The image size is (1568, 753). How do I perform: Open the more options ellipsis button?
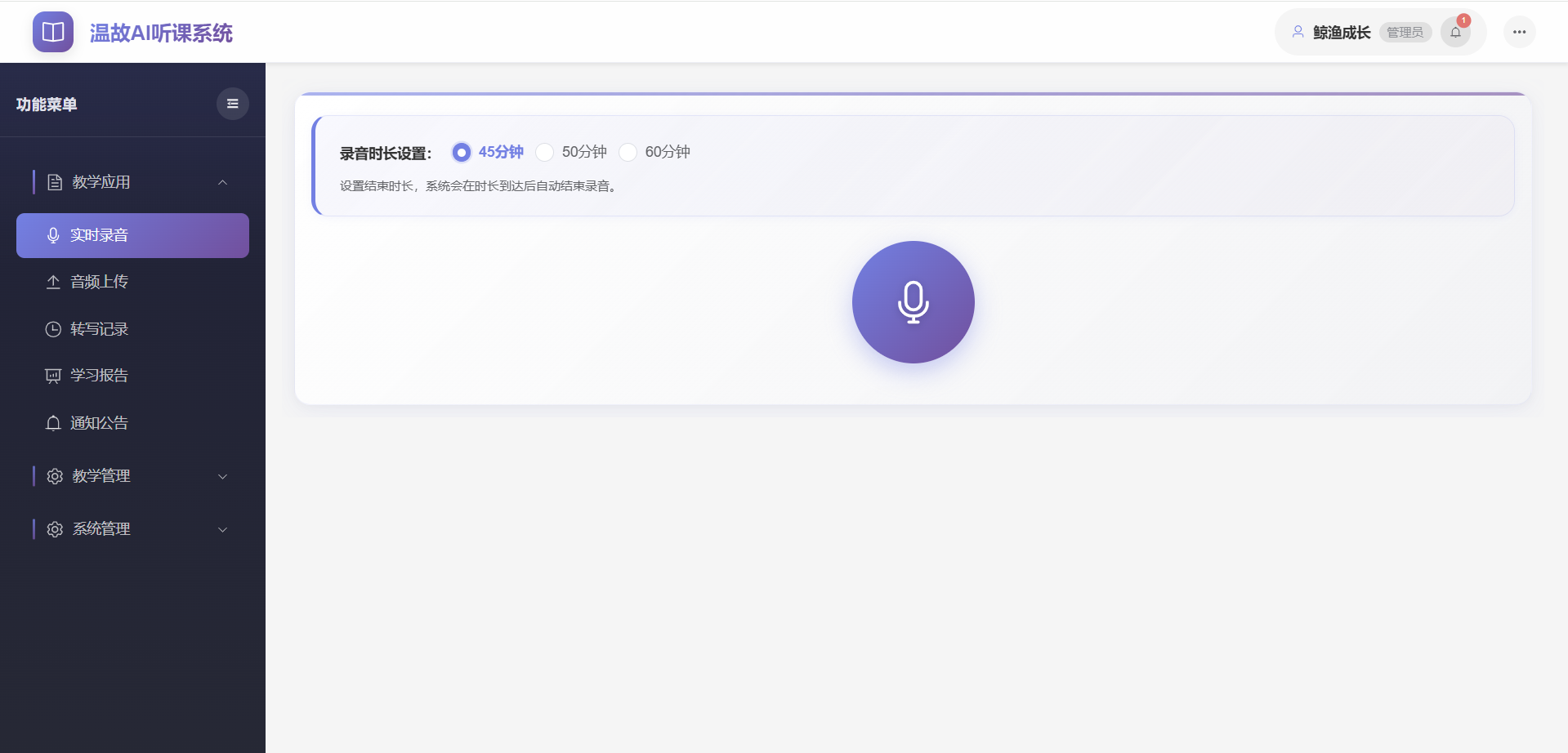[1519, 31]
